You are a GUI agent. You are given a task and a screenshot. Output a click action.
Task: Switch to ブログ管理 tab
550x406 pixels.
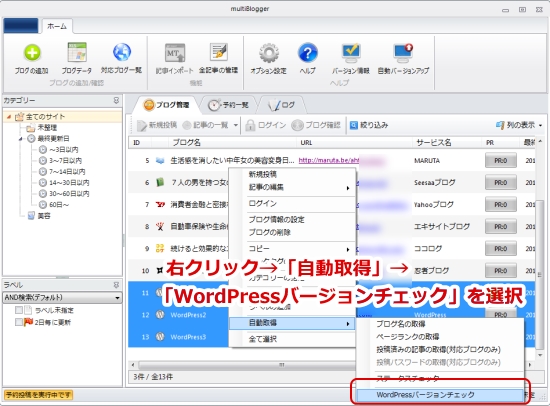(166, 105)
